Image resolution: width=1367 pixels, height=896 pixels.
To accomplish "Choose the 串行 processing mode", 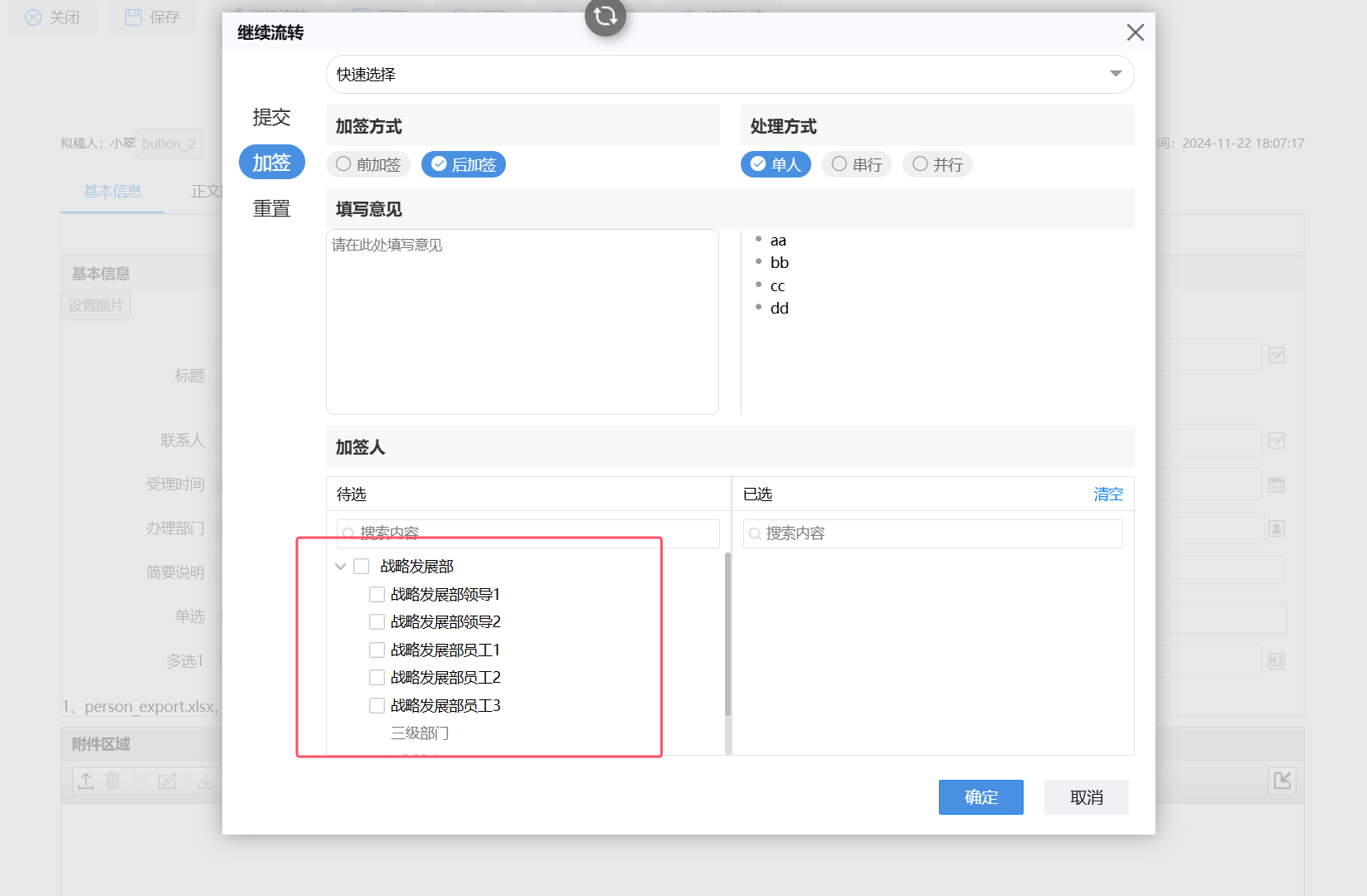I will pos(857,164).
